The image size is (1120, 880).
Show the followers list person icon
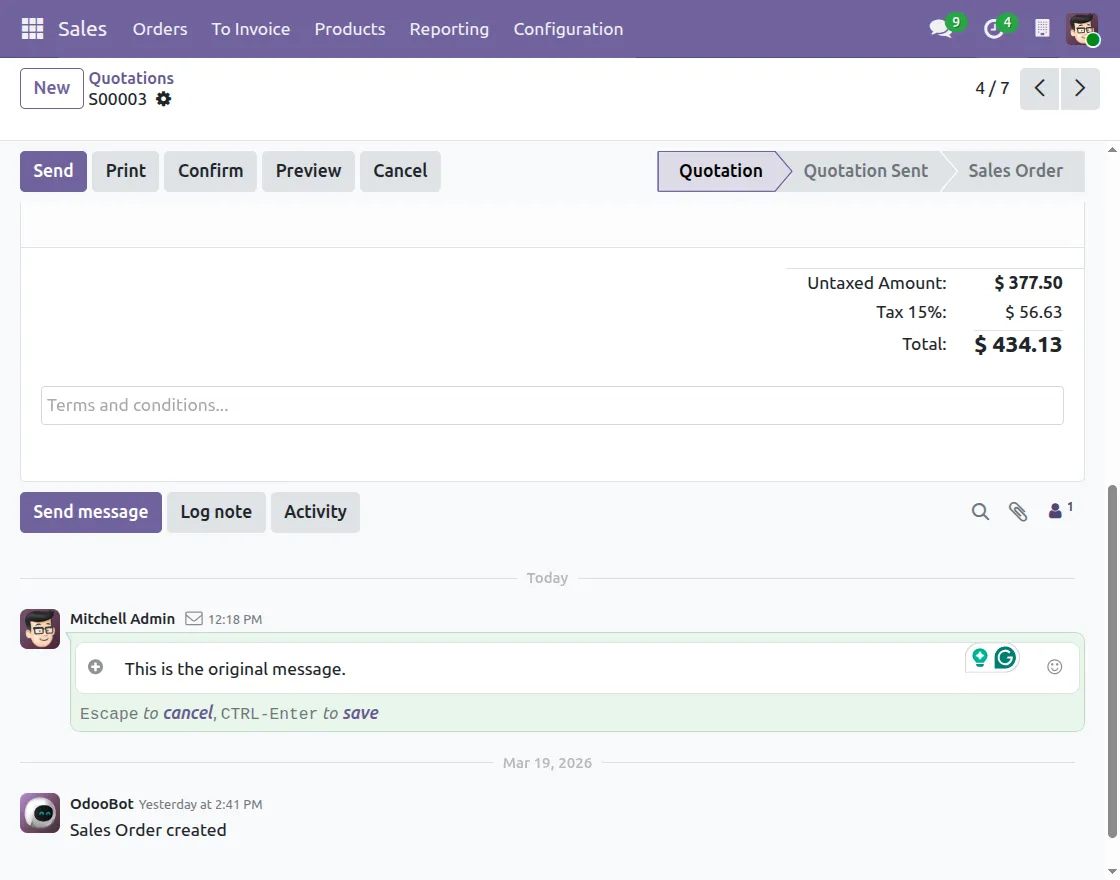[x=1056, y=510]
